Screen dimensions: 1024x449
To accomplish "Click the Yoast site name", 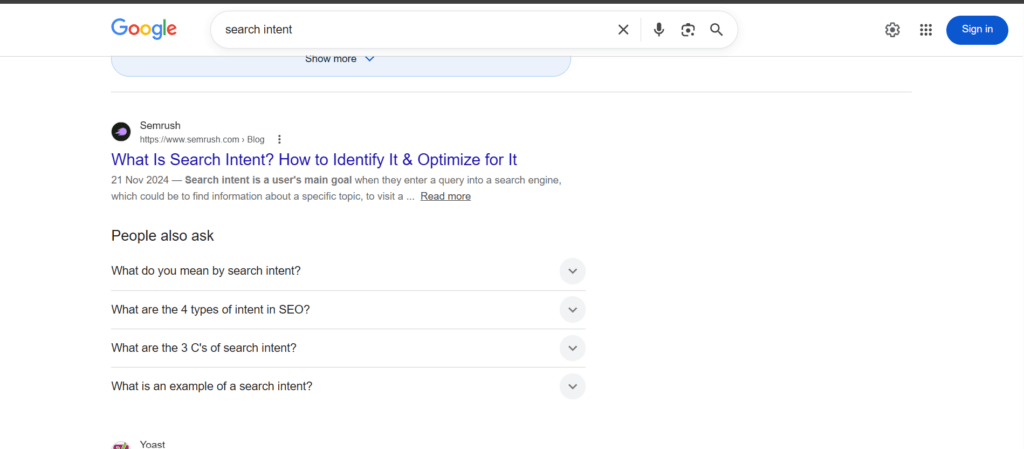I will (x=152, y=444).
